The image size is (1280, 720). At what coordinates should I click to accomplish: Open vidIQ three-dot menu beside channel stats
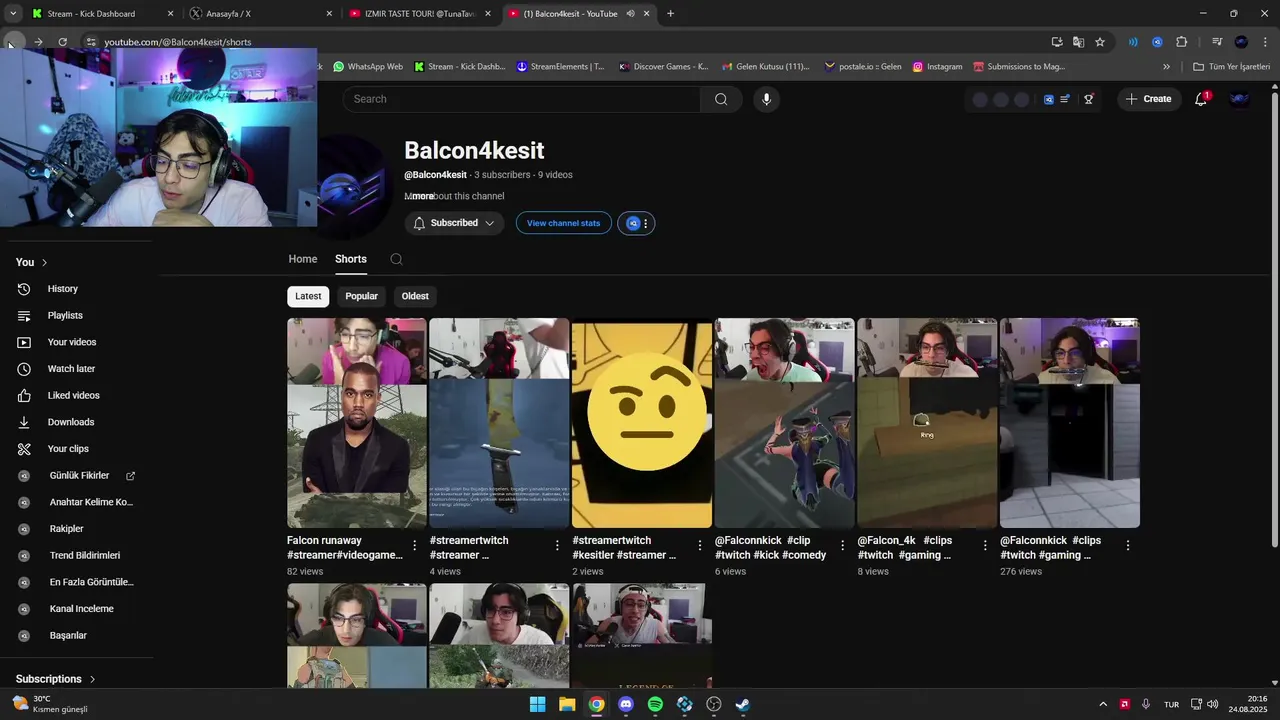[646, 223]
